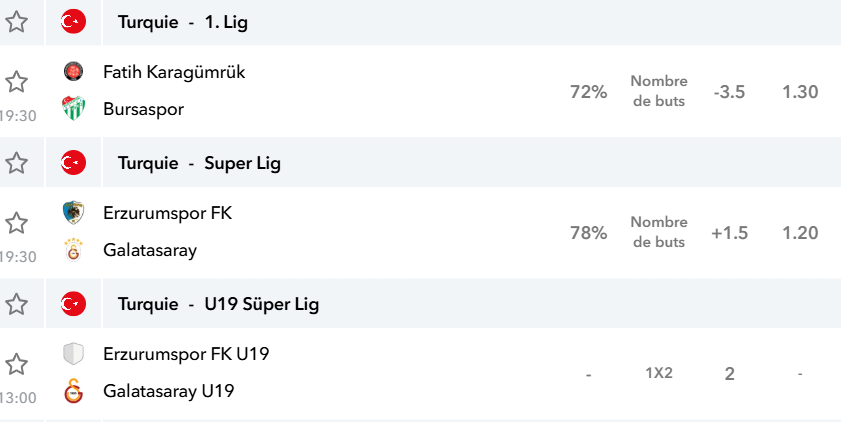Favorite the Turquie 1. Lig league star

point(16,22)
